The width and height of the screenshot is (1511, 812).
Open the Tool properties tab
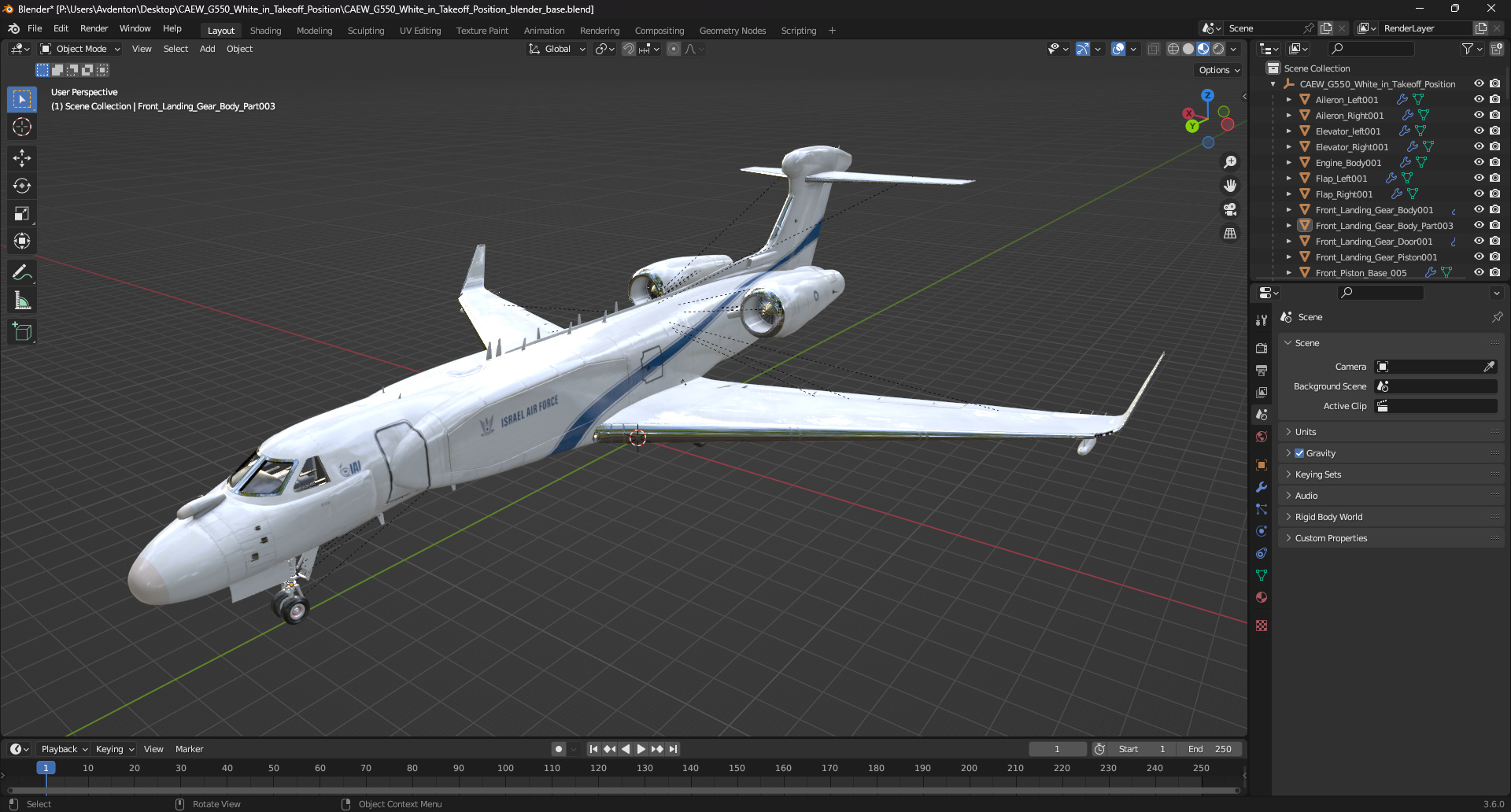tap(1262, 320)
